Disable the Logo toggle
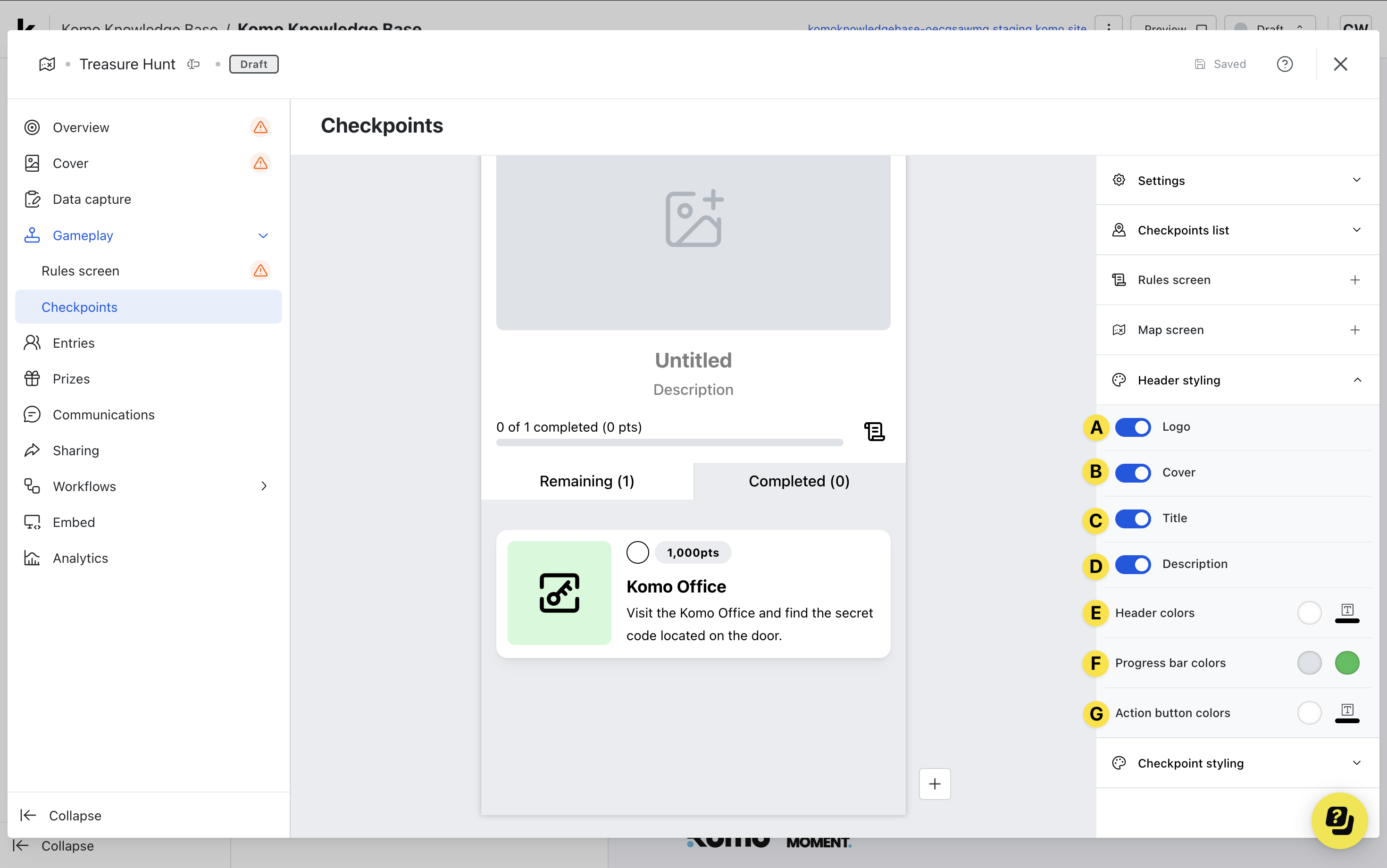Screen dimensions: 1387x868 coord(1133,427)
